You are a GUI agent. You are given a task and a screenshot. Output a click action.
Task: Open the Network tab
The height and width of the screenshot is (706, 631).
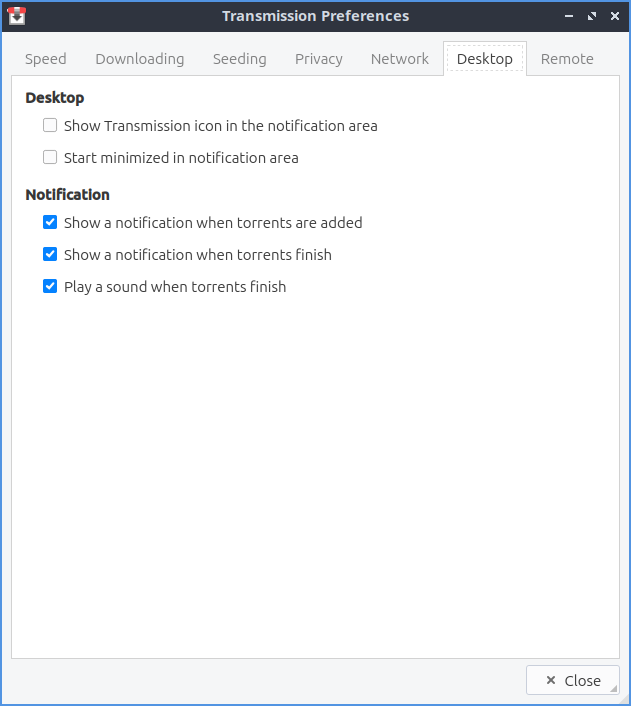(x=400, y=59)
